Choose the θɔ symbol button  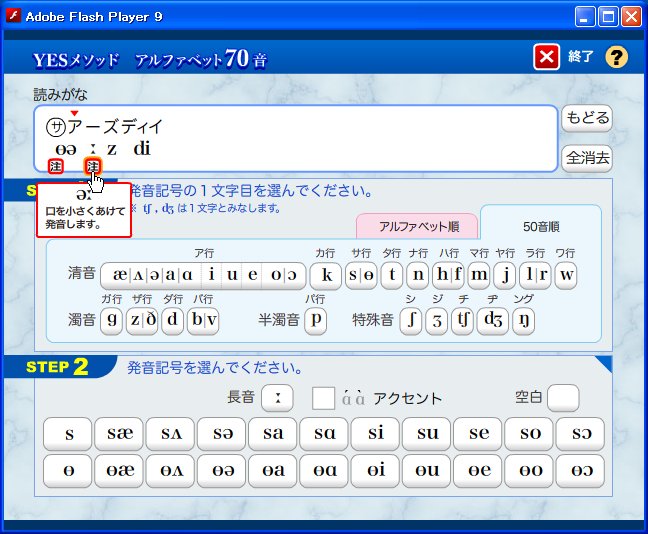(580, 471)
